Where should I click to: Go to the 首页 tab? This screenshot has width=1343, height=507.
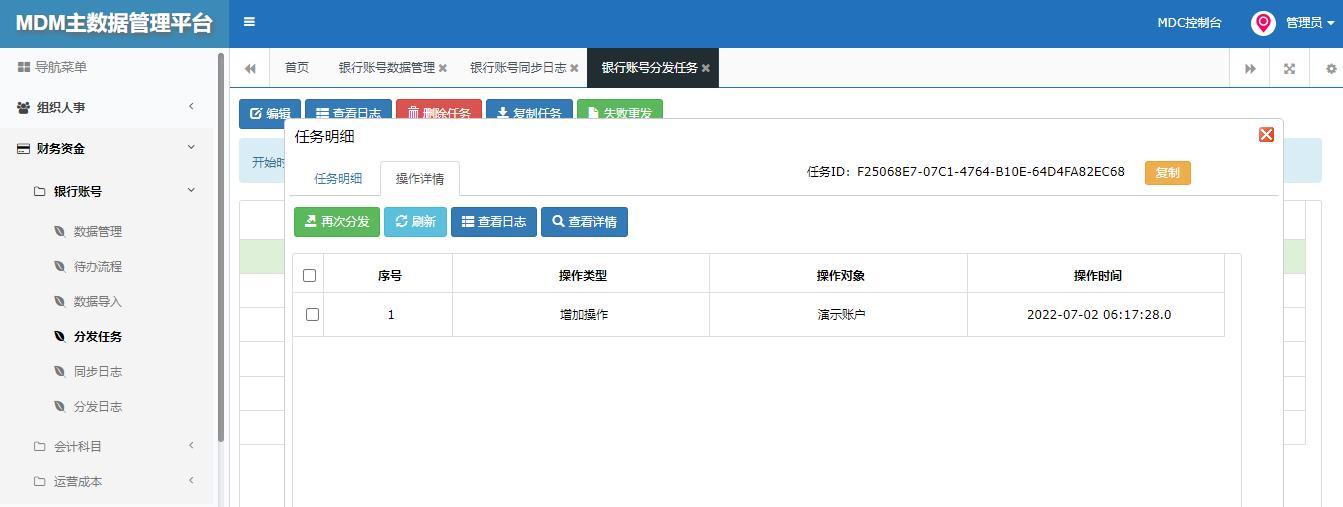(x=297, y=68)
